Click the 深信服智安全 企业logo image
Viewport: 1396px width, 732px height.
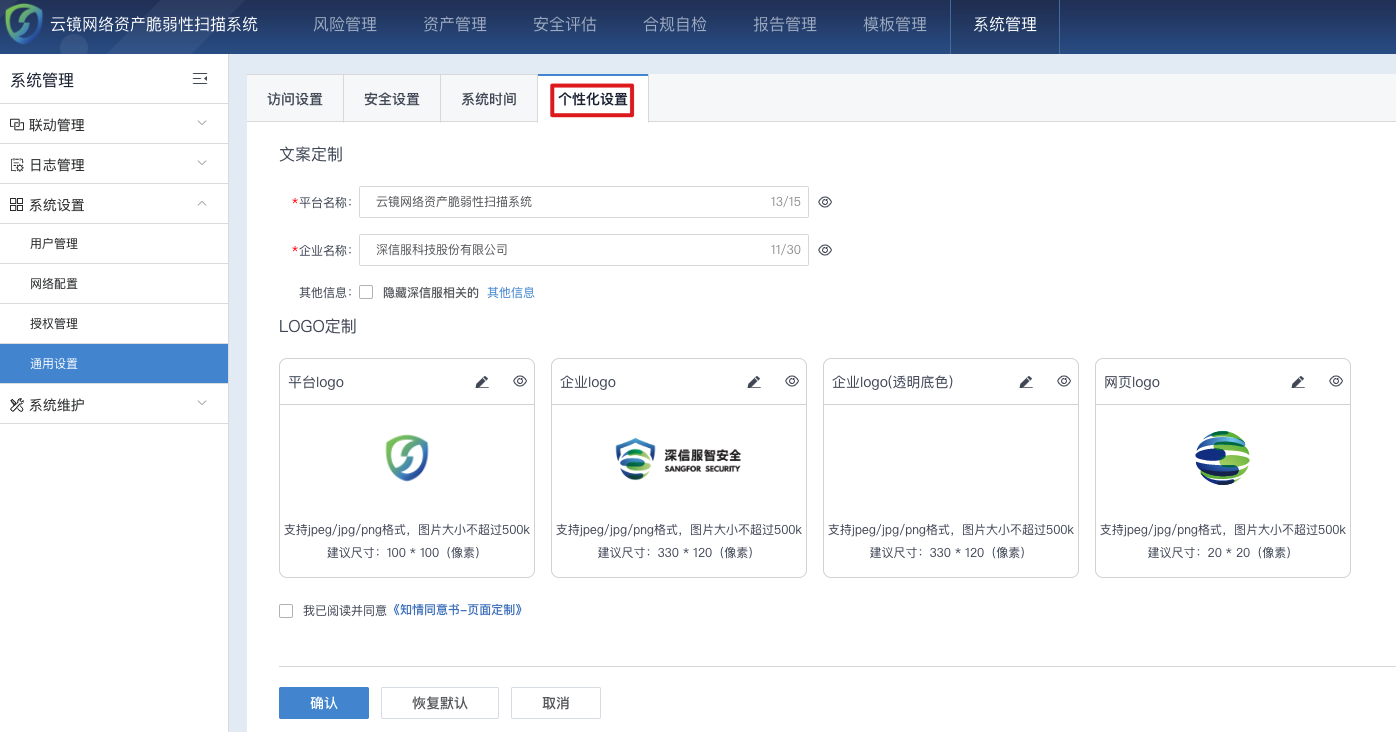[679, 459]
